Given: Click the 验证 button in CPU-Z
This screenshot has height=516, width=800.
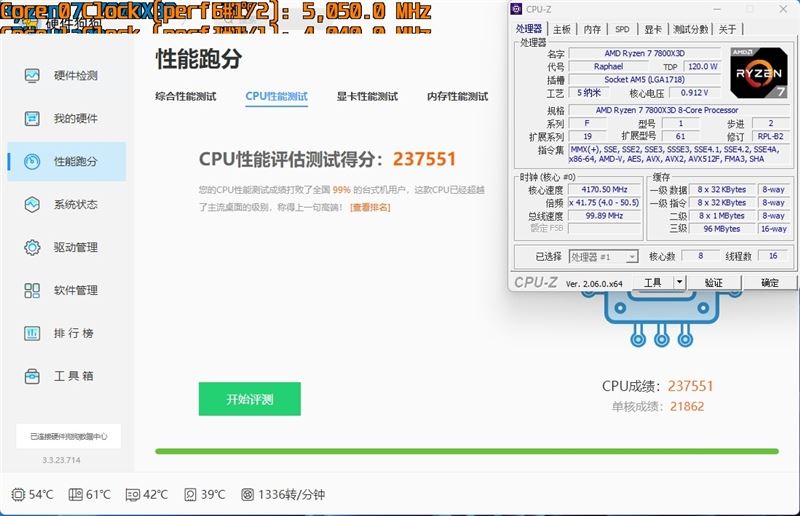Looking at the screenshot, I should (713, 282).
